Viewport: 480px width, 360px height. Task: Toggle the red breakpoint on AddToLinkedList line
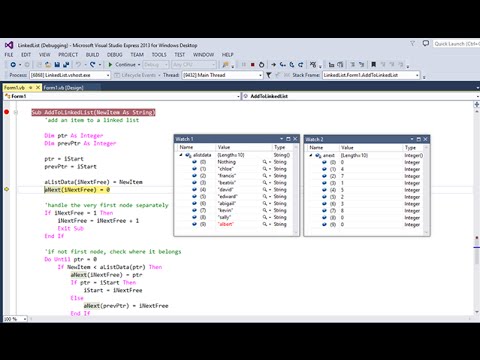(6, 112)
